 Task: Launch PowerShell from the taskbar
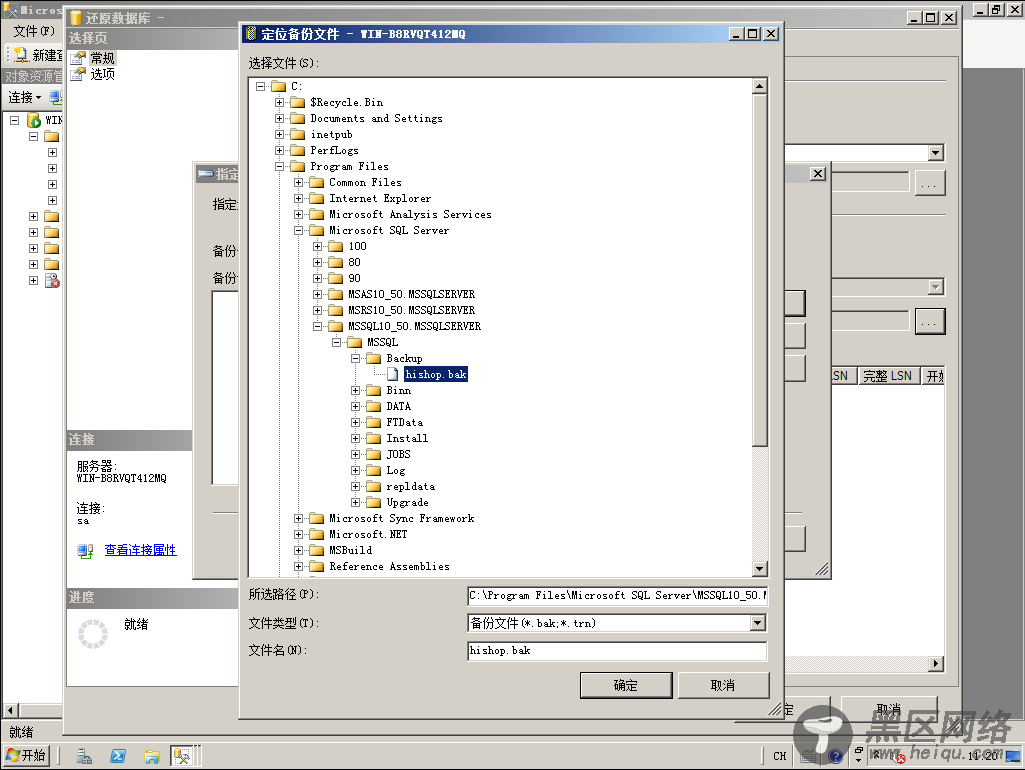pyautogui.click(x=118, y=756)
